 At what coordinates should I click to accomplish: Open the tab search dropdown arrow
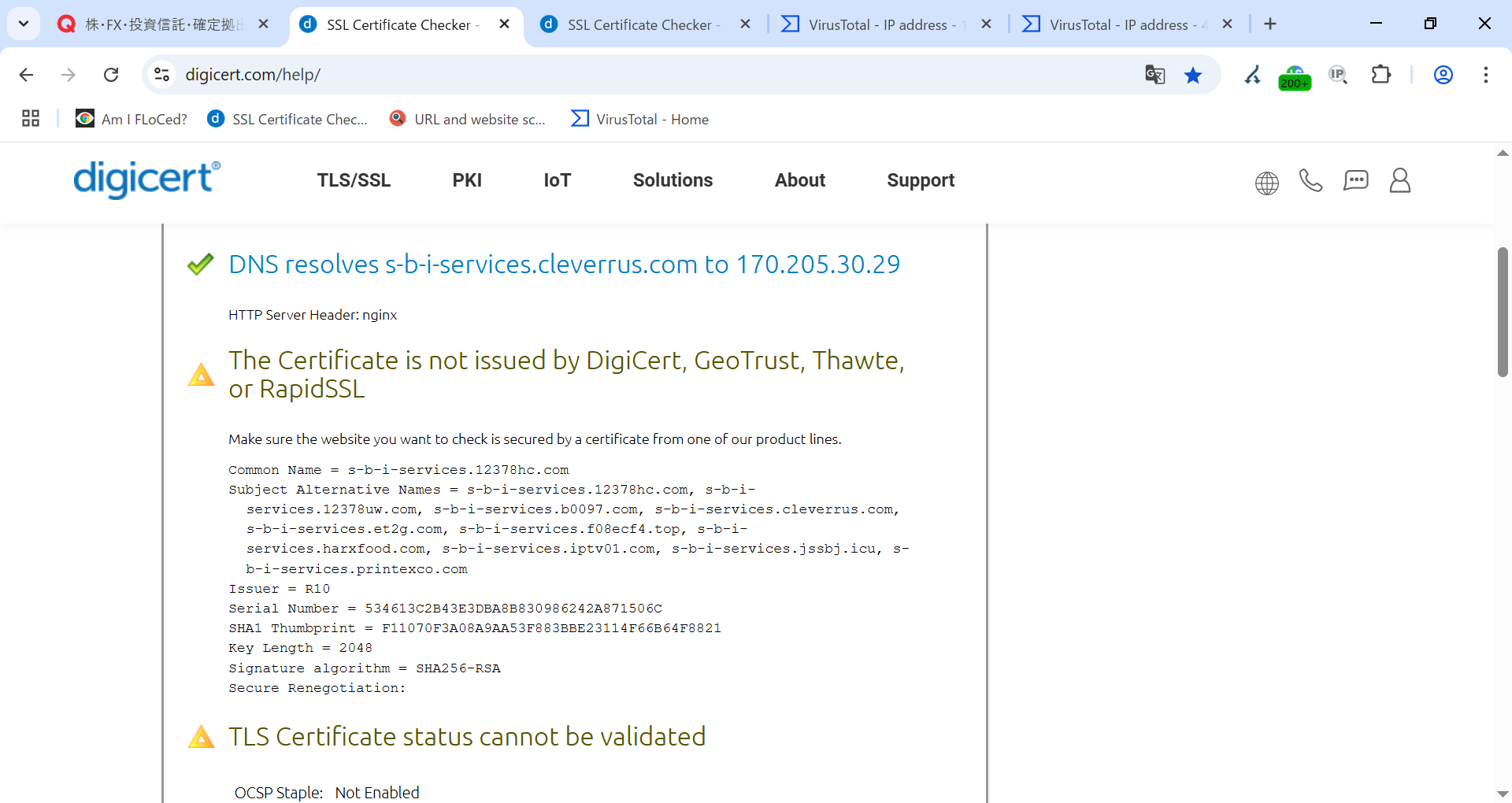24,24
